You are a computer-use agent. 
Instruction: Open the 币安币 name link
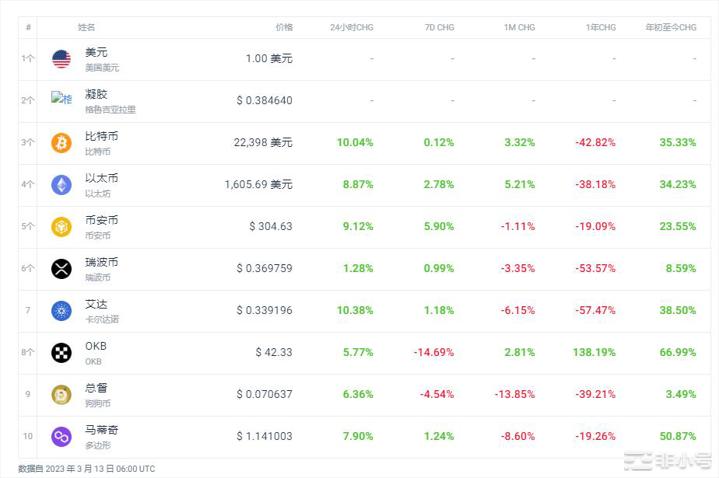[x=101, y=220]
